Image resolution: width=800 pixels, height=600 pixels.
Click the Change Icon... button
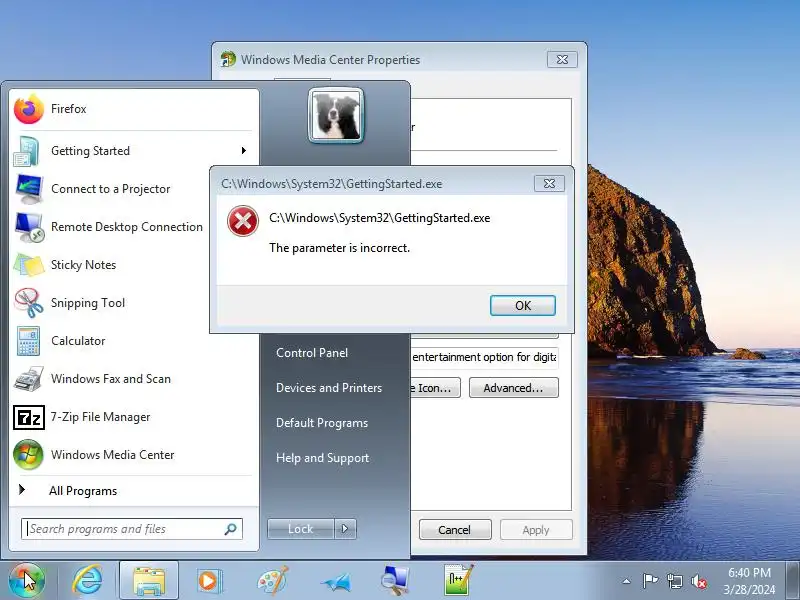[435, 388]
